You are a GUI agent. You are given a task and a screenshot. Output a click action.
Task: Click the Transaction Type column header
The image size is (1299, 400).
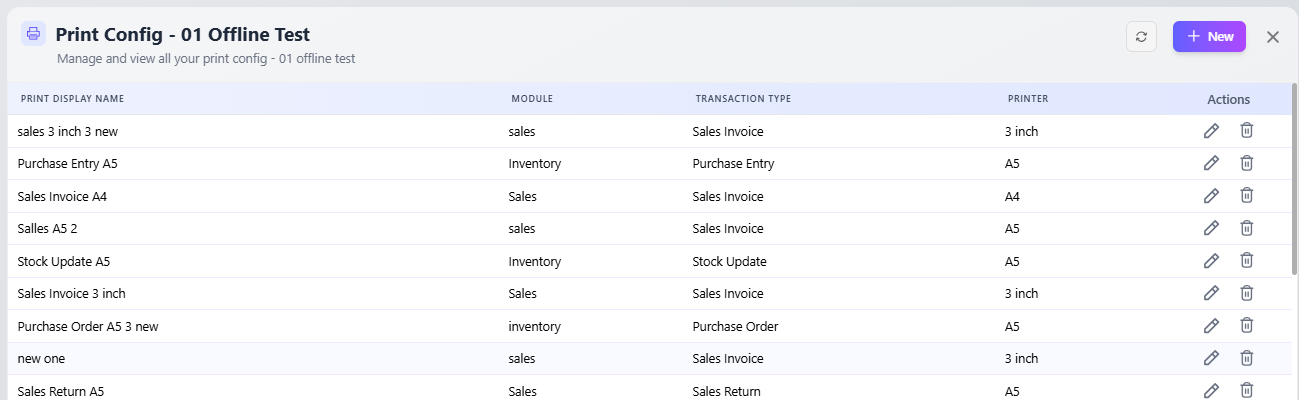pyautogui.click(x=743, y=99)
